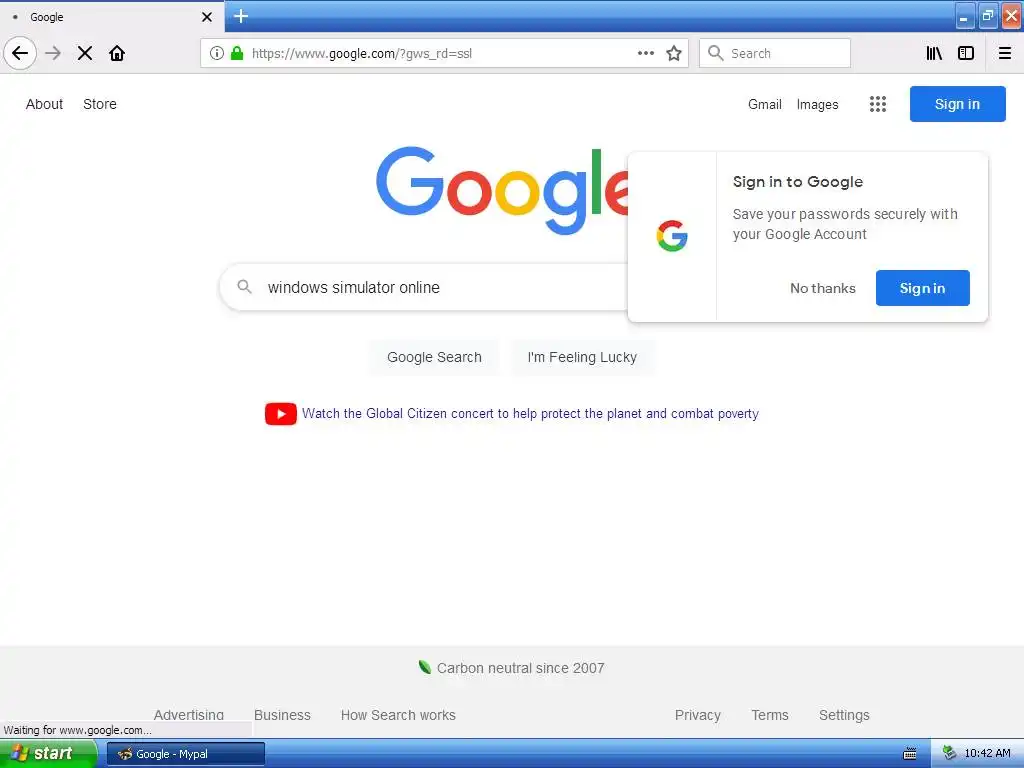Viewport: 1024px width, 768px height.
Task: Click the green secure connection padlock
Action: [x=237, y=53]
